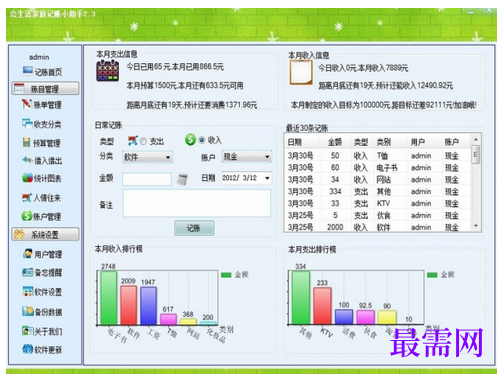The image size is (502, 374).
Task: Click the calendar icon in 本月支出信息
Action: (x=108, y=71)
